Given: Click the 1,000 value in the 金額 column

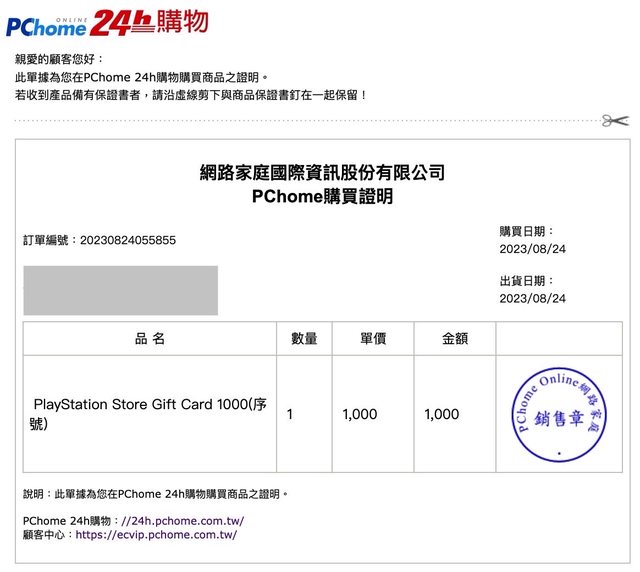Looking at the screenshot, I should coord(442,414).
